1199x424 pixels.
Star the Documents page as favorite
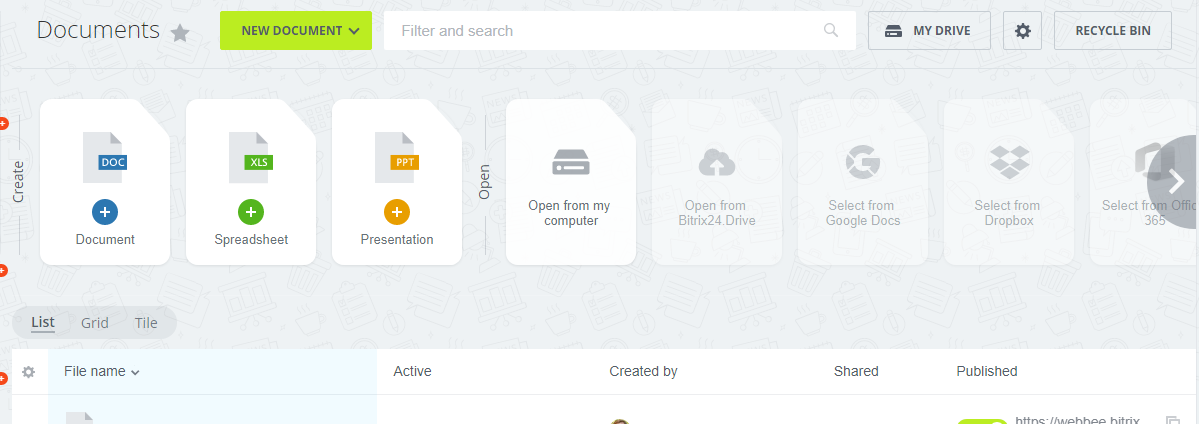[180, 33]
